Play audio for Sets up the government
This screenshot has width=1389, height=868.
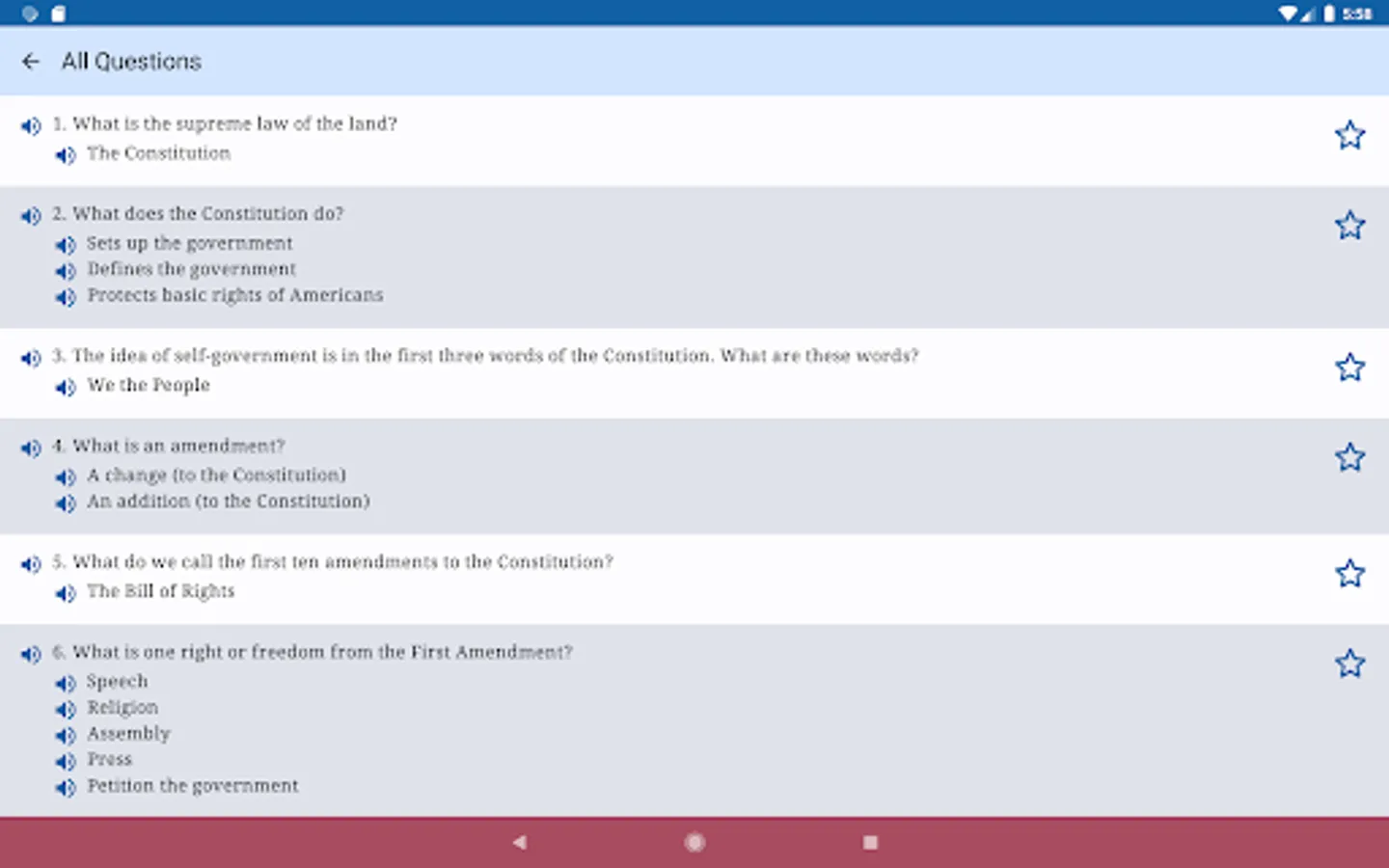pyautogui.click(x=66, y=245)
